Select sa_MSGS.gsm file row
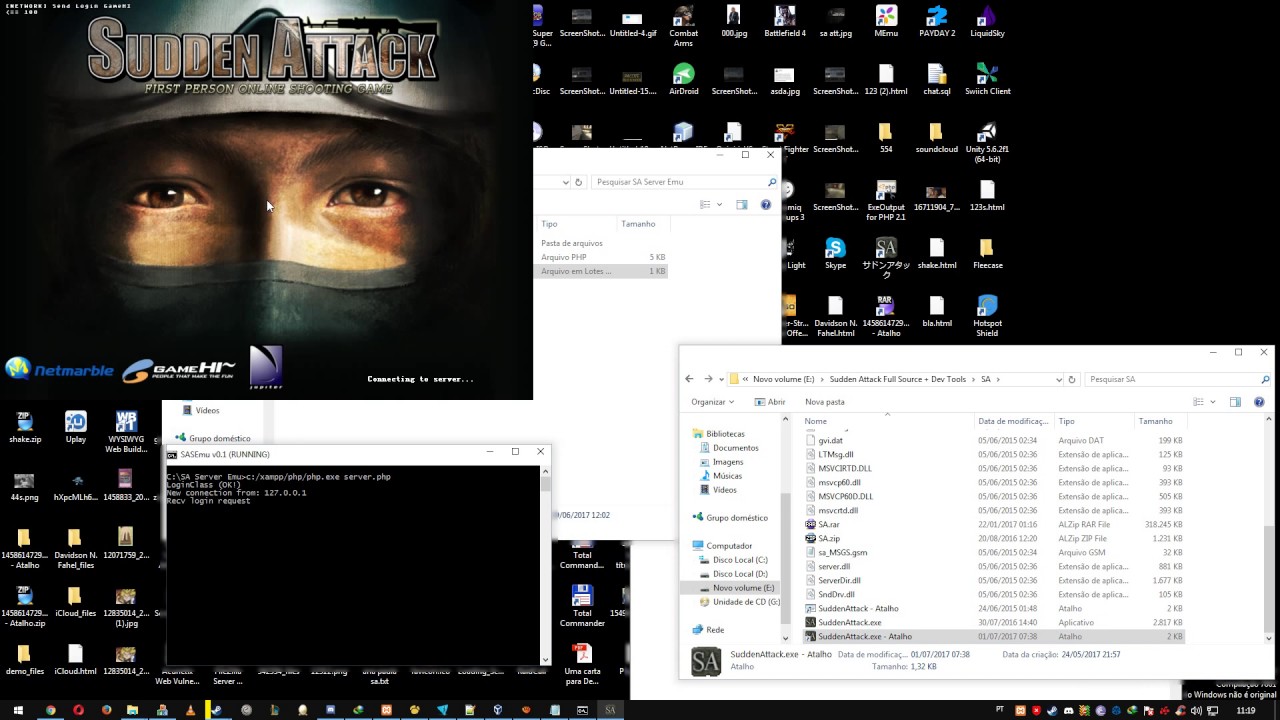This screenshot has height=720, width=1280. pos(994,552)
